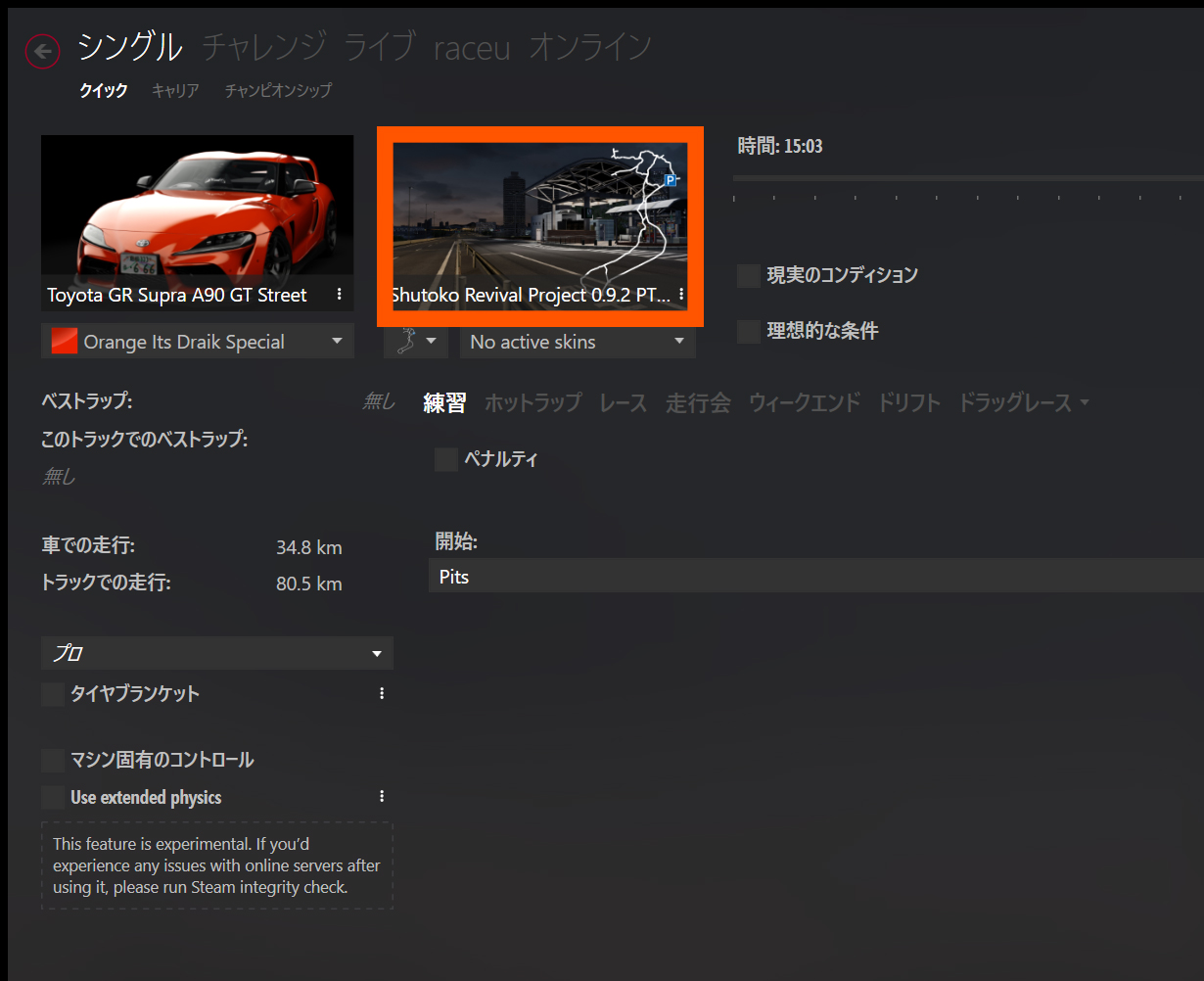Click the トラックでの走行 label
Image resolution: width=1204 pixels, height=981 pixels.
click(106, 583)
